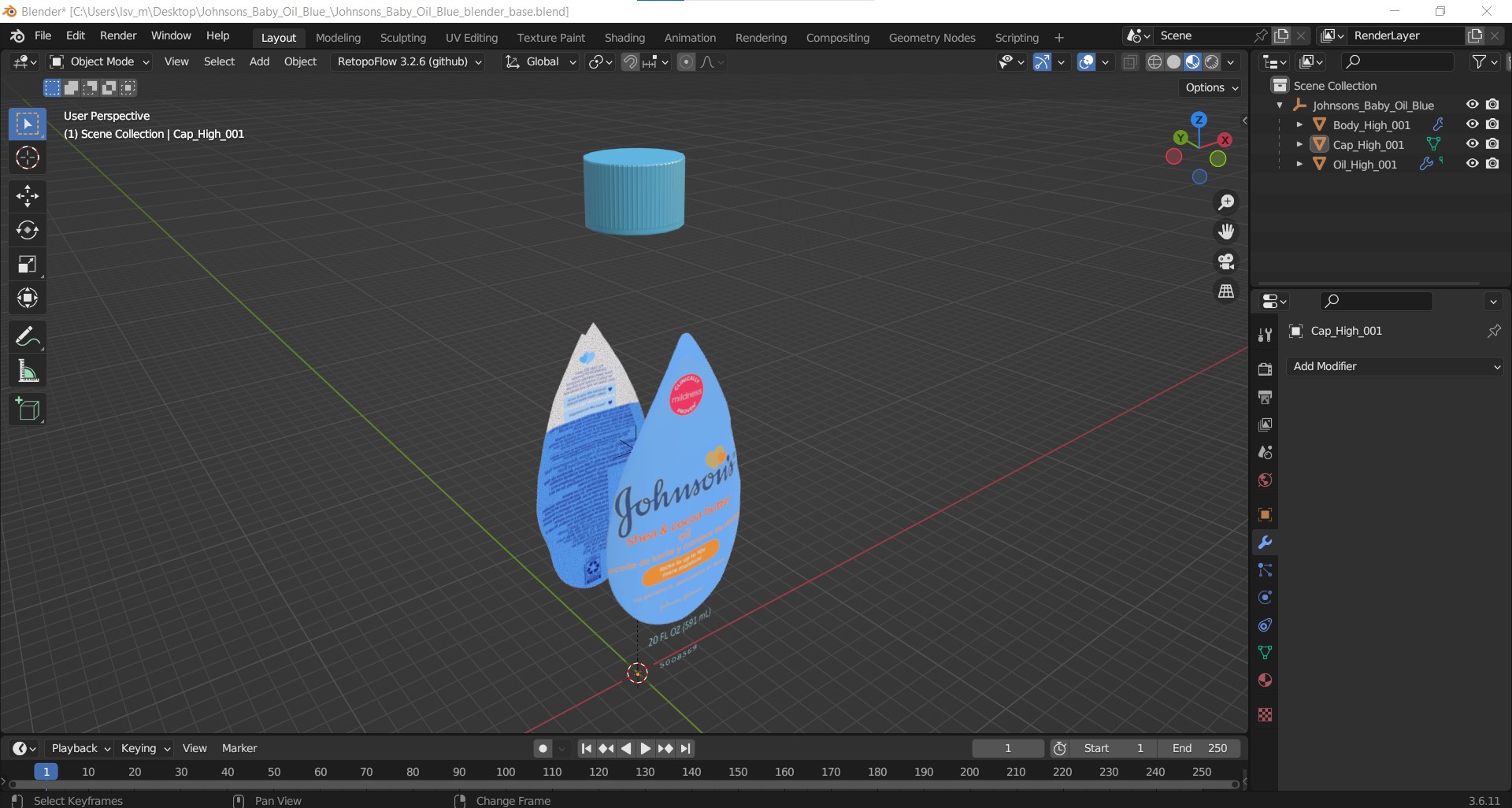1512x808 pixels.
Task: Activate the 3D Cursor tool
Action: [28, 158]
